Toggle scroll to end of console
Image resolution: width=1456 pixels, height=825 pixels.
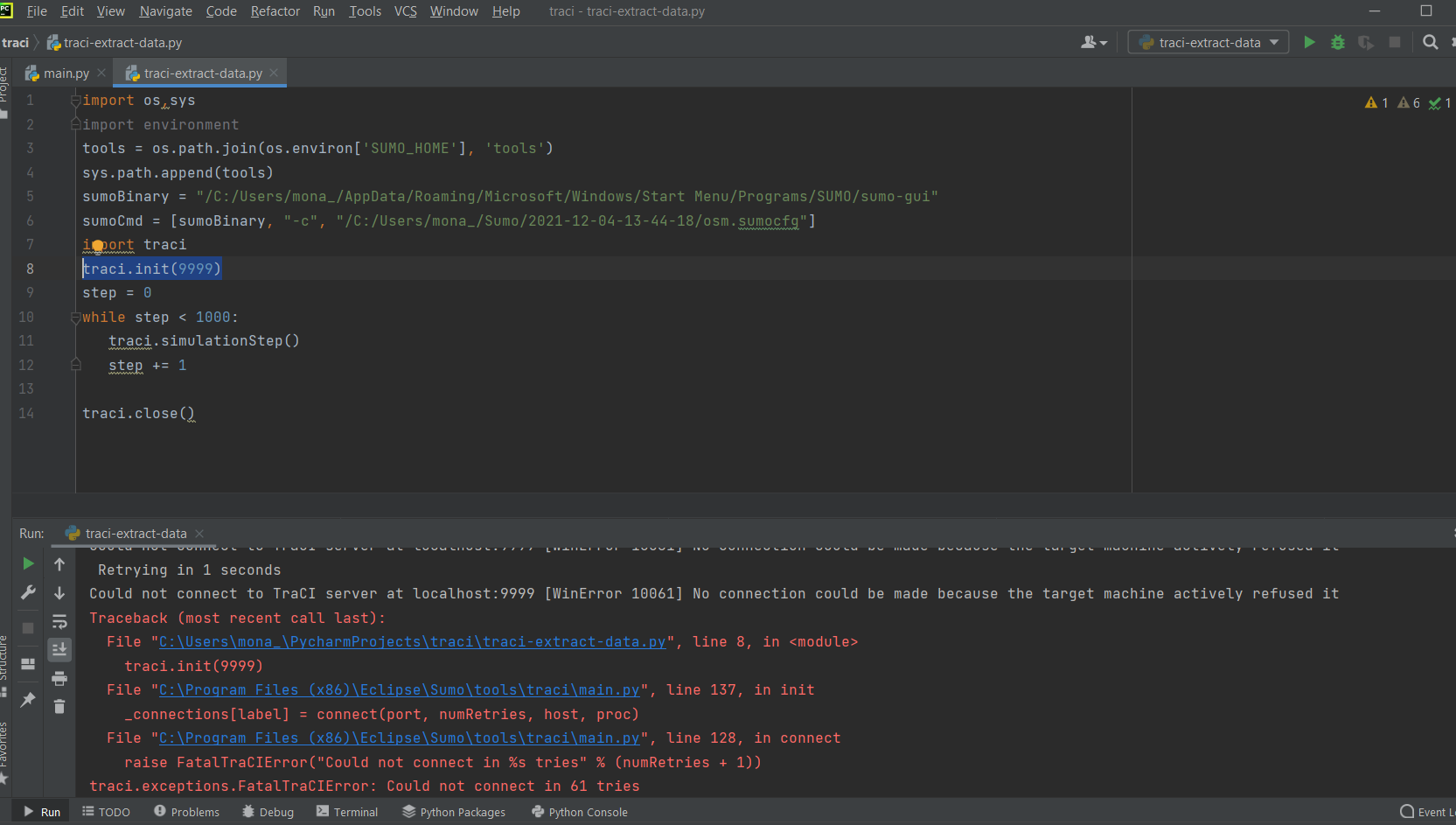point(59,649)
